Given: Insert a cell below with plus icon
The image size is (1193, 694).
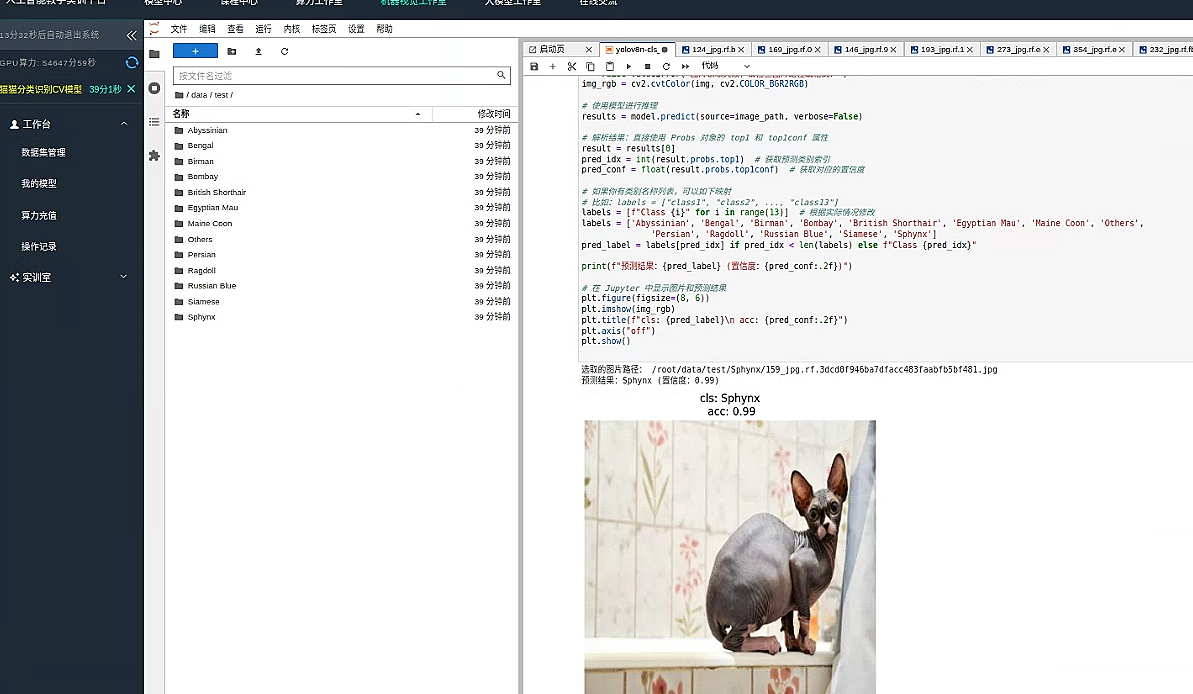Looking at the screenshot, I should pos(552,66).
